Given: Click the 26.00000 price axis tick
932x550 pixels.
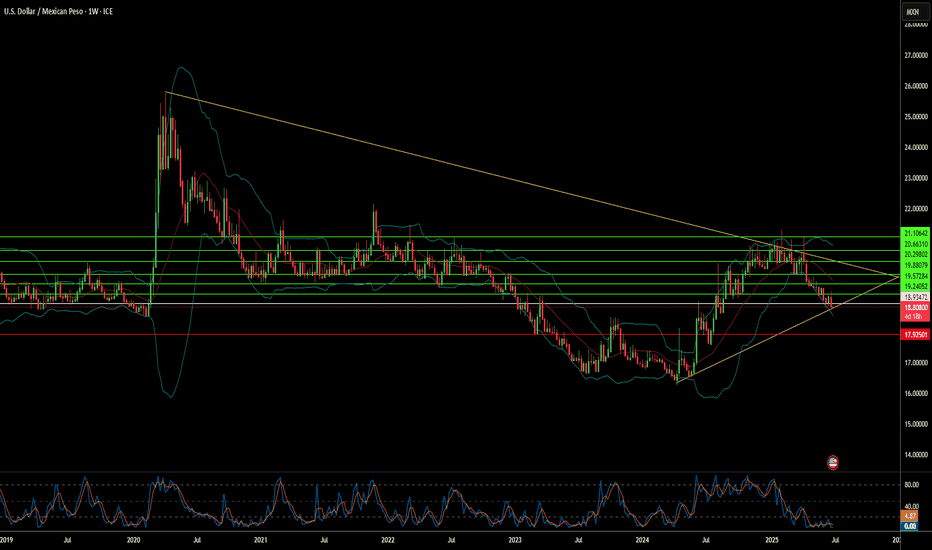Looking at the screenshot, I should tap(916, 86).
